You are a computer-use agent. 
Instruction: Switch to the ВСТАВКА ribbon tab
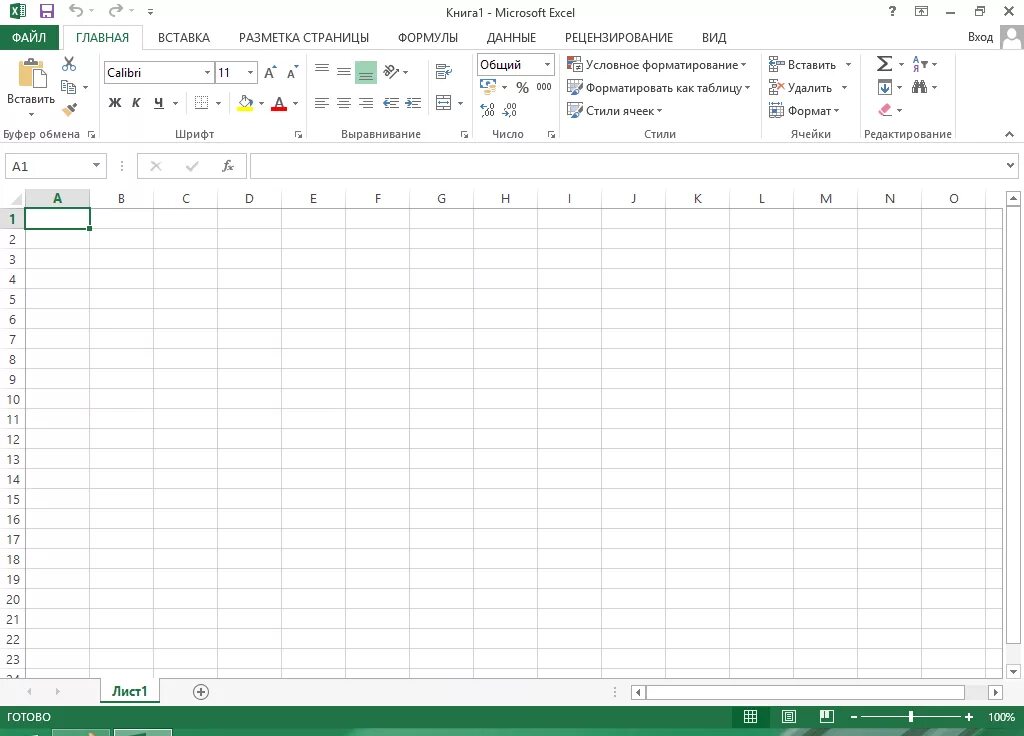click(184, 37)
